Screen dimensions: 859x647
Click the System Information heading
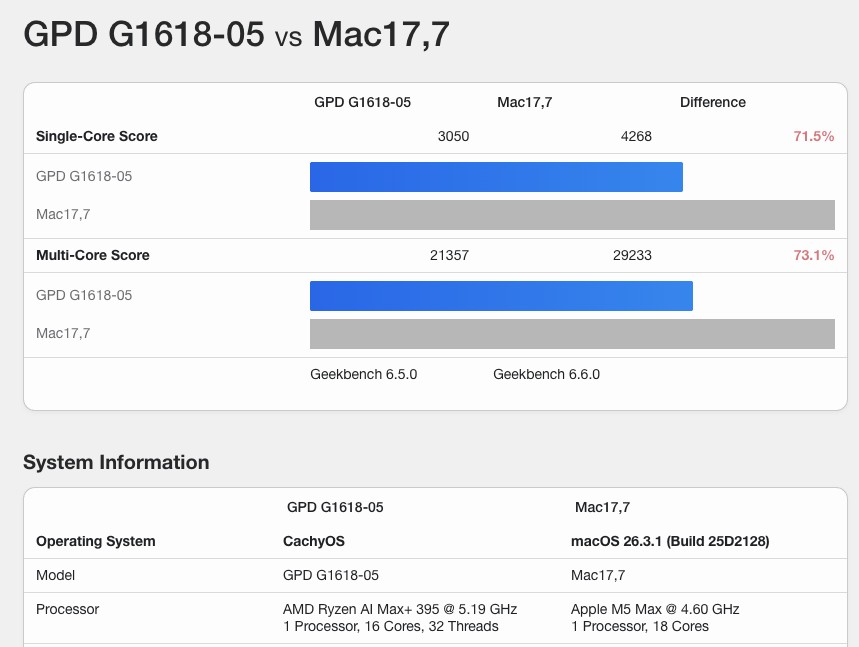coord(116,462)
